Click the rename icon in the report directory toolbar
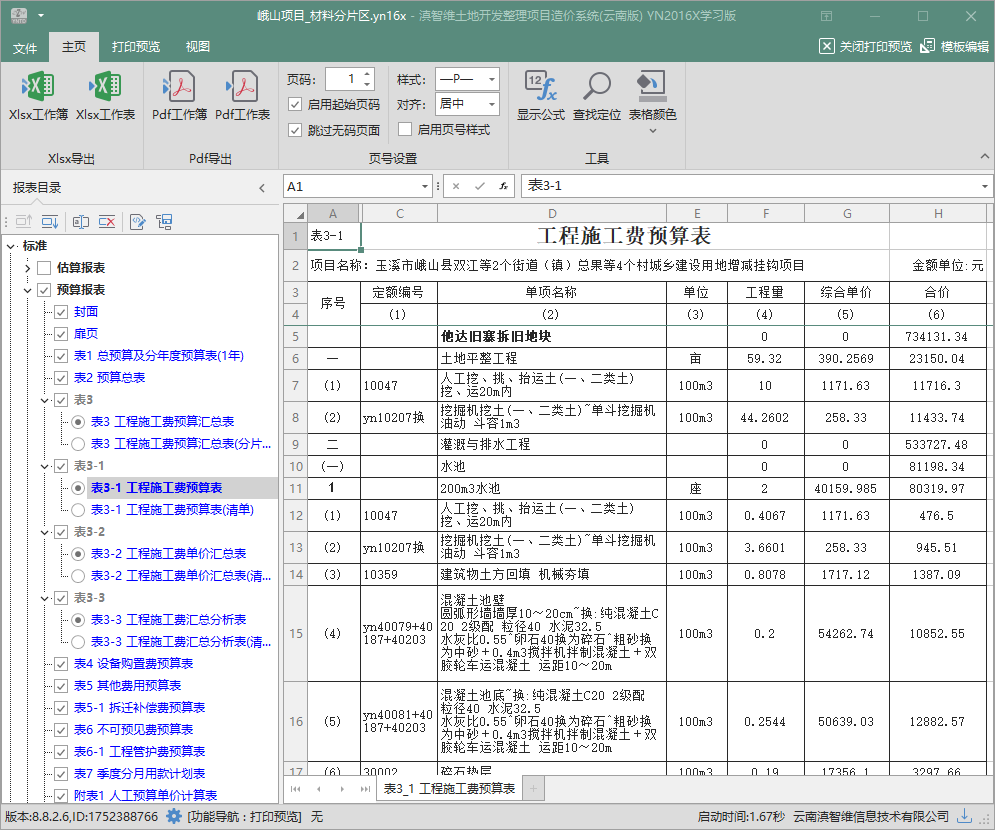 click(81, 221)
